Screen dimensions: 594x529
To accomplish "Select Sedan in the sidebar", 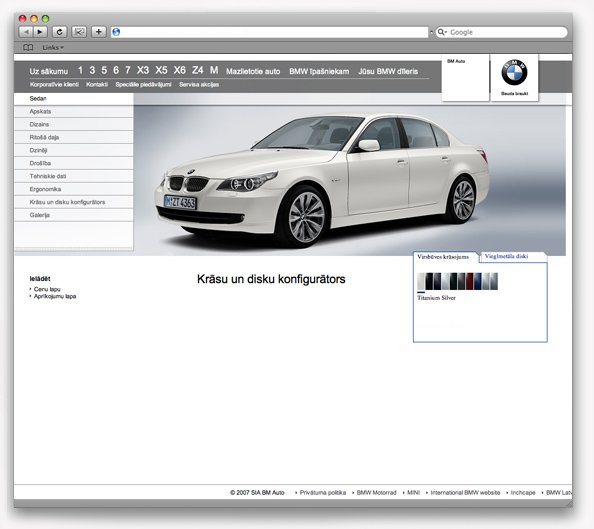I will pos(73,99).
